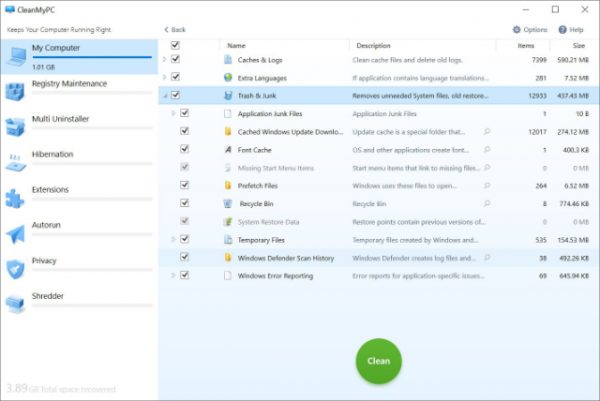Image resolution: width=600 pixels, height=401 pixels.
Task: Open the Autorun section
Action: pos(79,234)
